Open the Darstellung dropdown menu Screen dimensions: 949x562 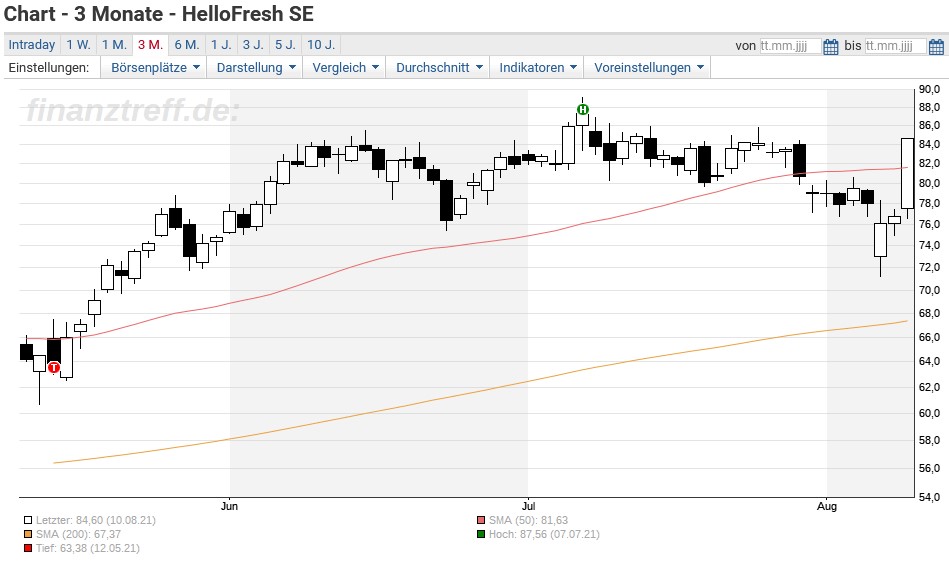[256, 68]
